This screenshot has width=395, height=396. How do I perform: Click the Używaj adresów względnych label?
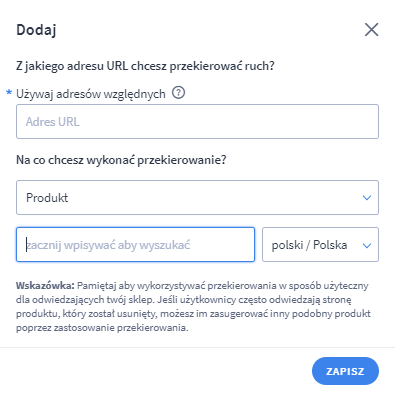tap(91, 94)
